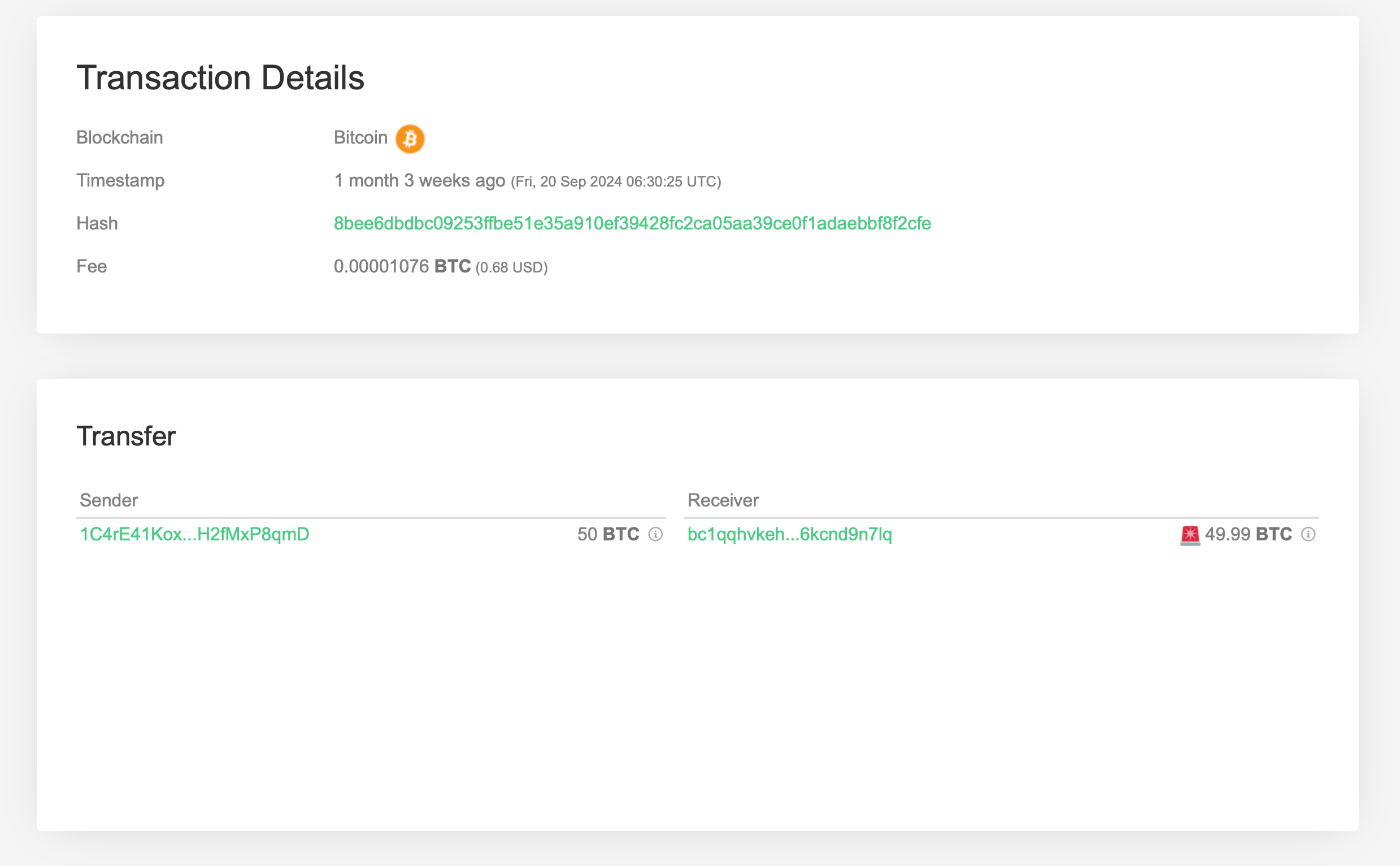Click the red siren alert icon
The height and width of the screenshot is (866, 1400).
tap(1190, 535)
